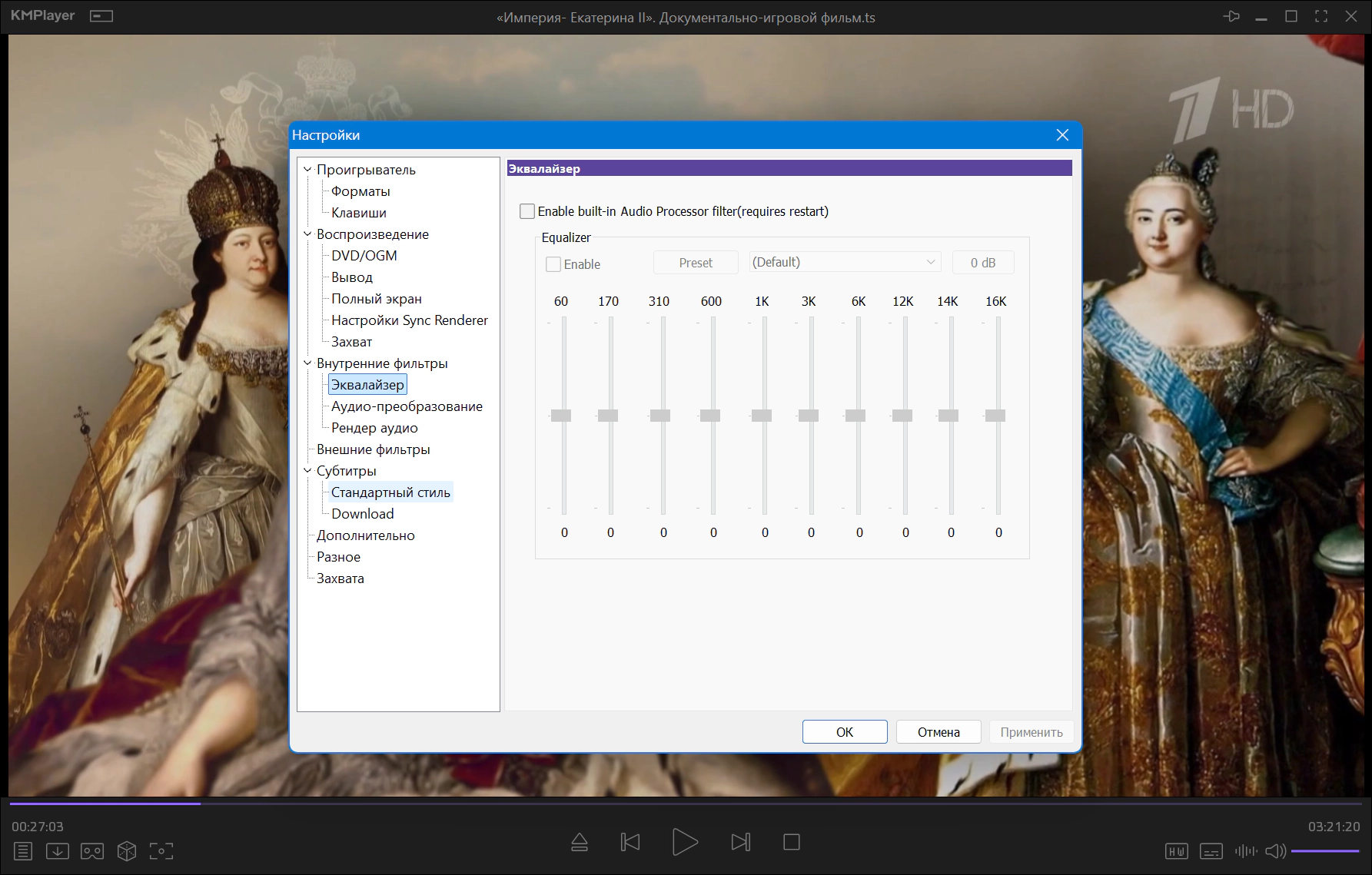Click the Применить button
Image resolution: width=1372 pixels, height=875 pixels.
coord(1031,732)
